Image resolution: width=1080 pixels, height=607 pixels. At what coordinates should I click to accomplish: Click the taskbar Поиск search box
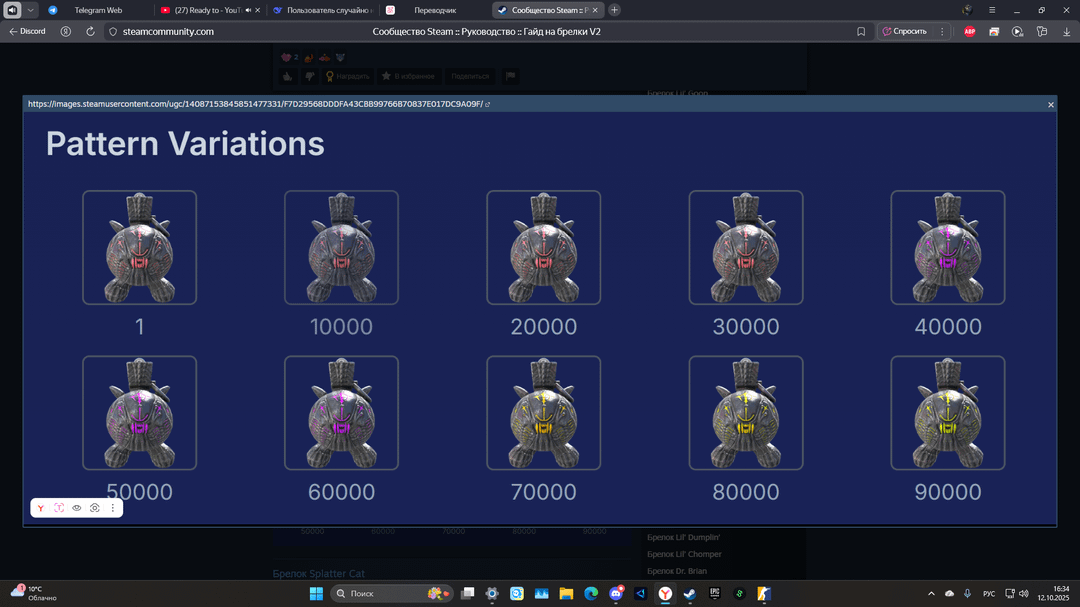391,593
